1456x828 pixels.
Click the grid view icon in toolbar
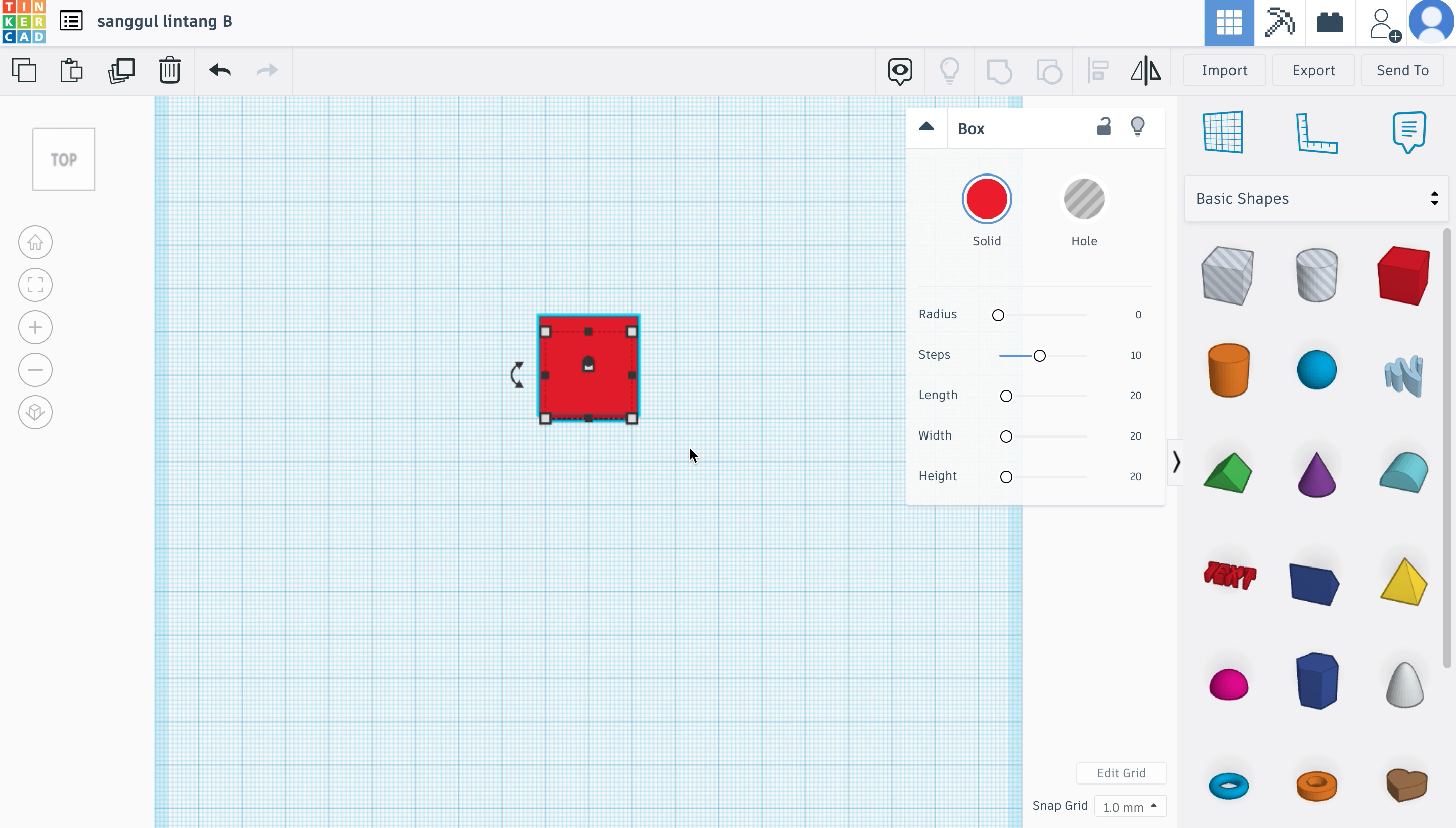(x=1228, y=22)
